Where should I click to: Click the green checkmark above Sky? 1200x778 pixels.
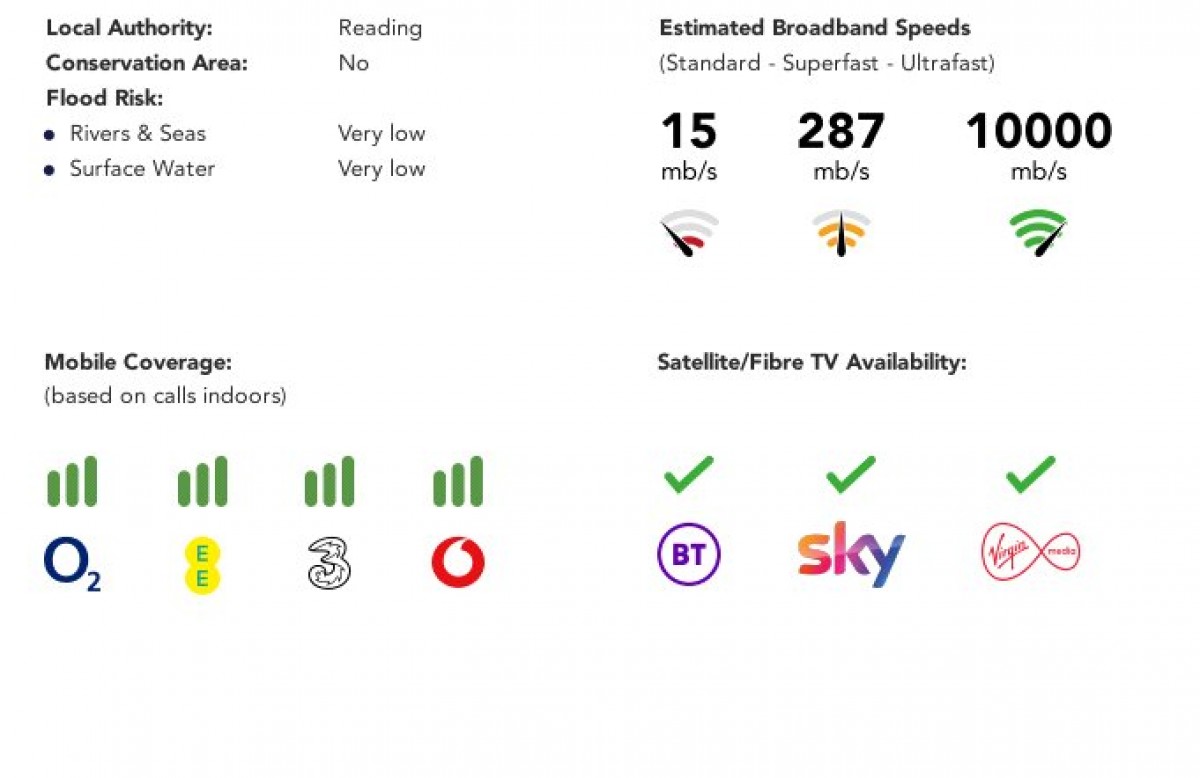coord(851,474)
